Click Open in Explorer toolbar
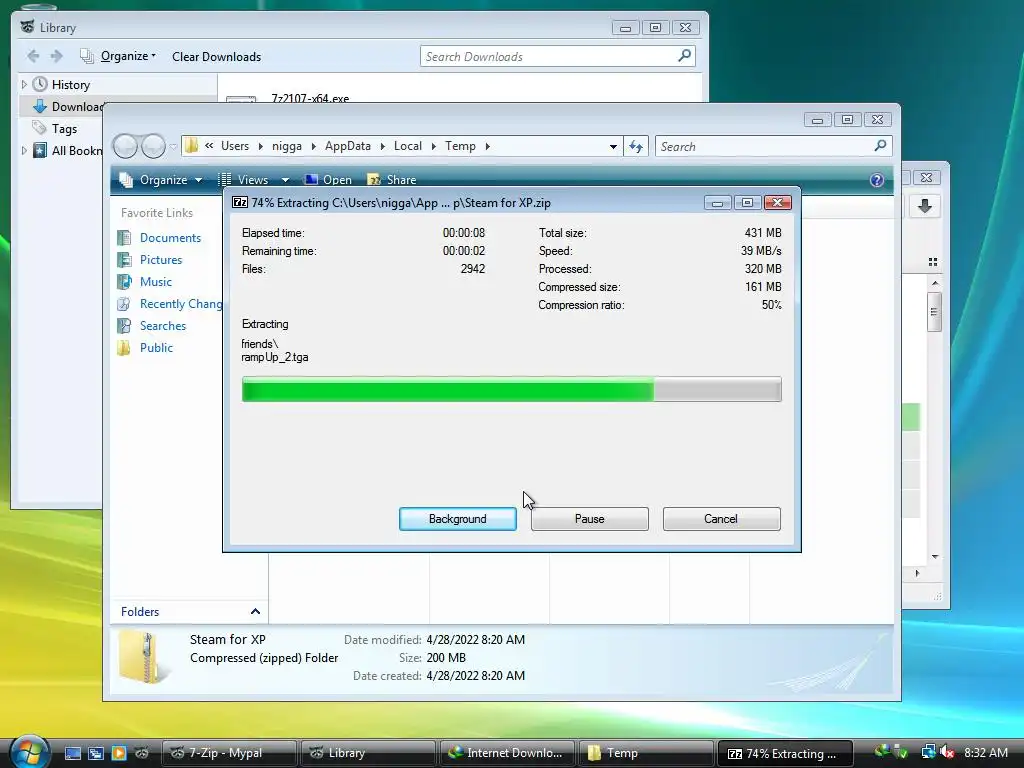This screenshot has height=768, width=1024. pyautogui.click(x=328, y=180)
